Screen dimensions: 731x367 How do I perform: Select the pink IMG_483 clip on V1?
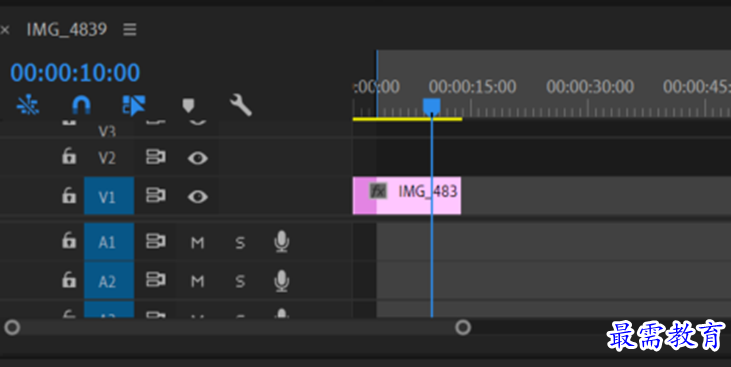point(407,195)
